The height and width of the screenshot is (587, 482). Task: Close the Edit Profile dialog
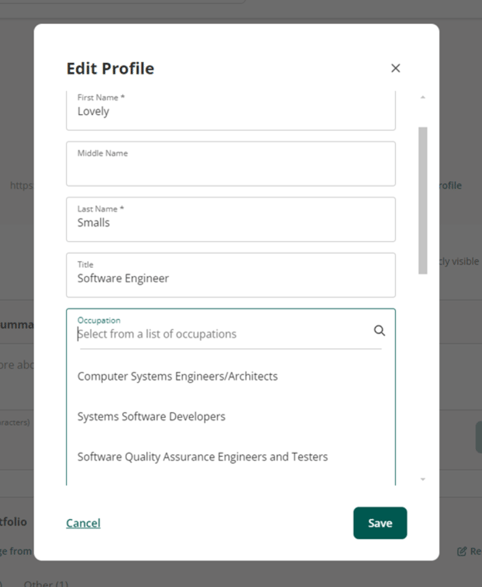396,68
